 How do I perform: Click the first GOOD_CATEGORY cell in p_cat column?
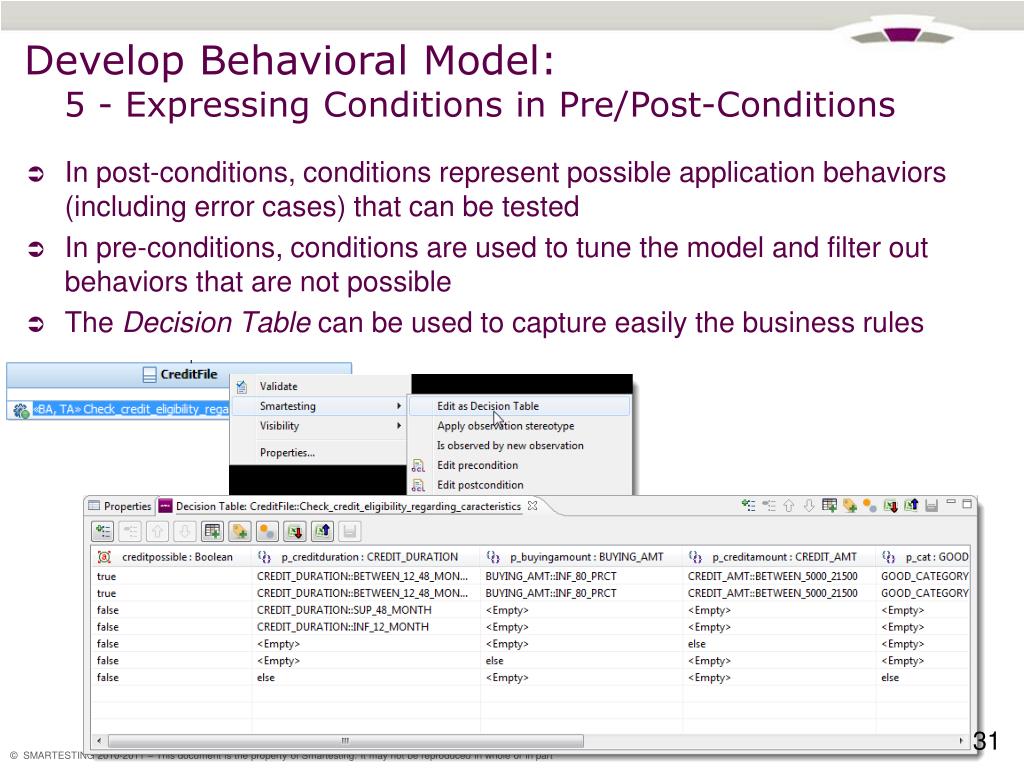click(x=925, y=576)
